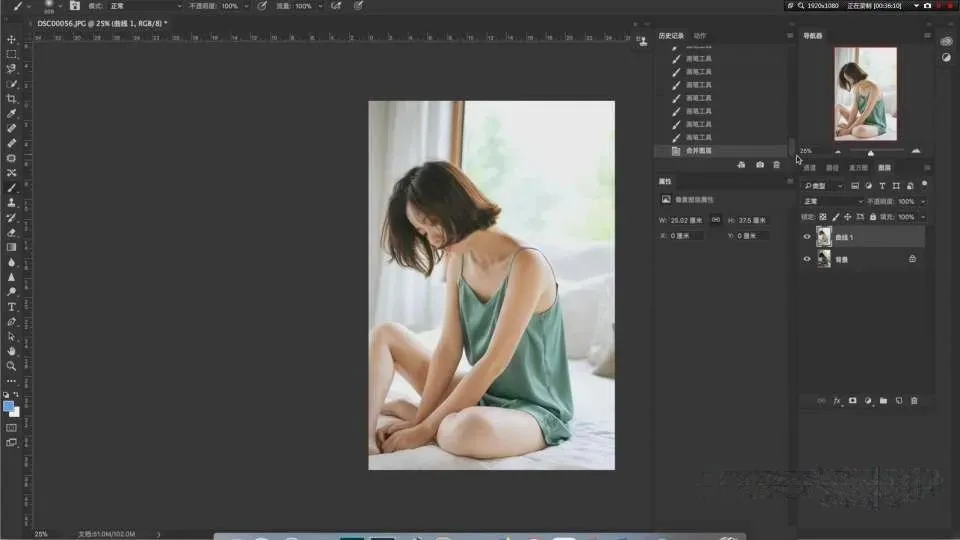
Task: Select the Move tool
Action: tap(12, 40)
